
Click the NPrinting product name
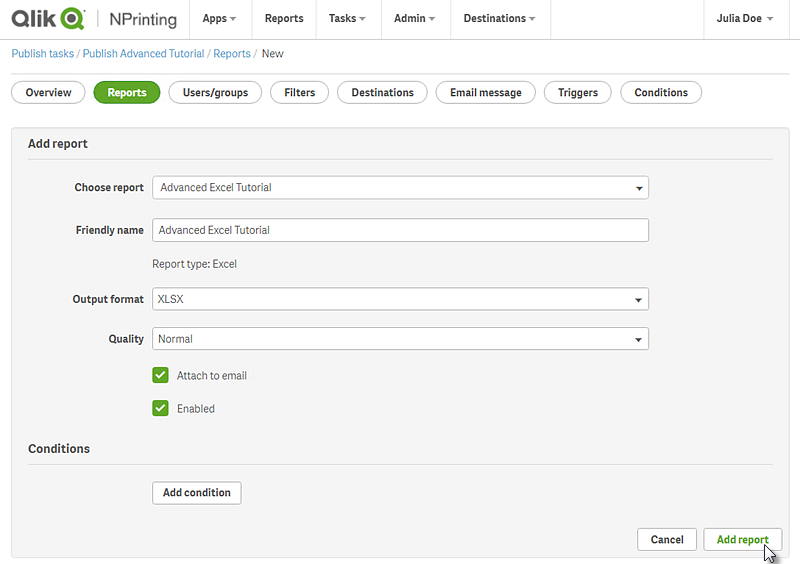[x=143, y=19]
